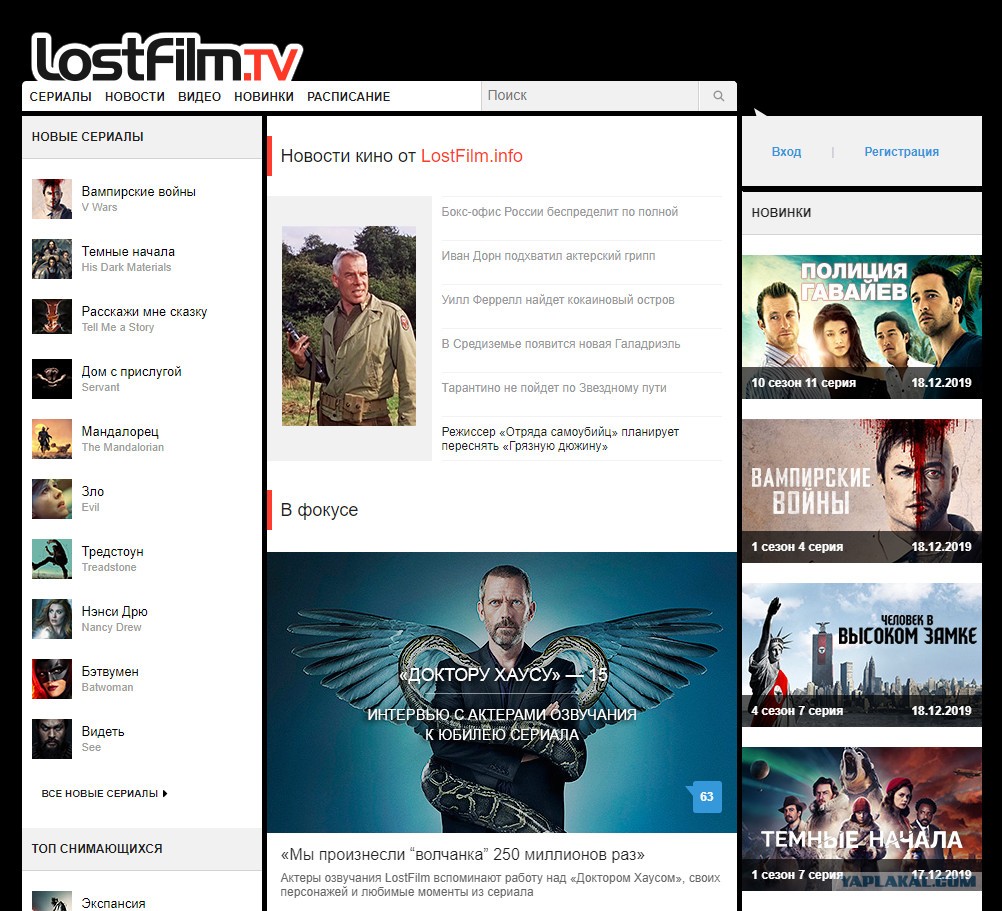Open the Мандалорец series title
The width and height of the screenshot is (1002, 911).
click(x=120, y=431)
